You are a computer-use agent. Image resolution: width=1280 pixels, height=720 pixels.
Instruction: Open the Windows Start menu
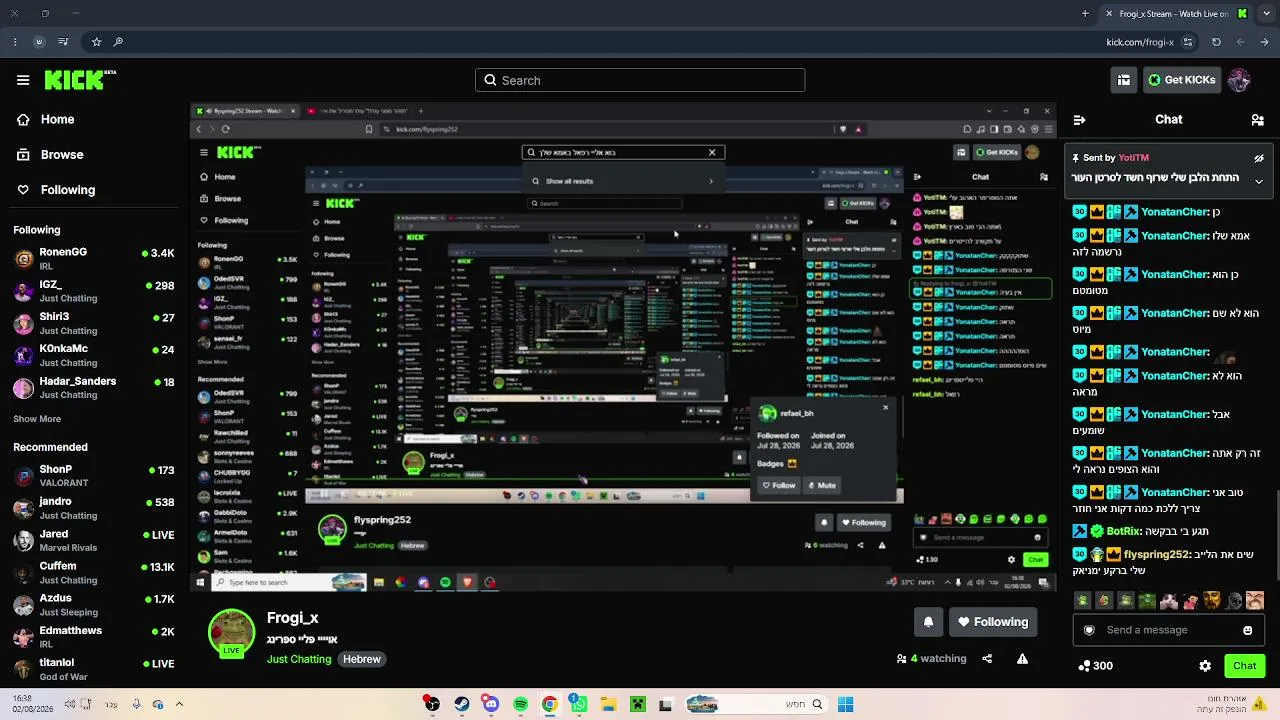(845, 704)
